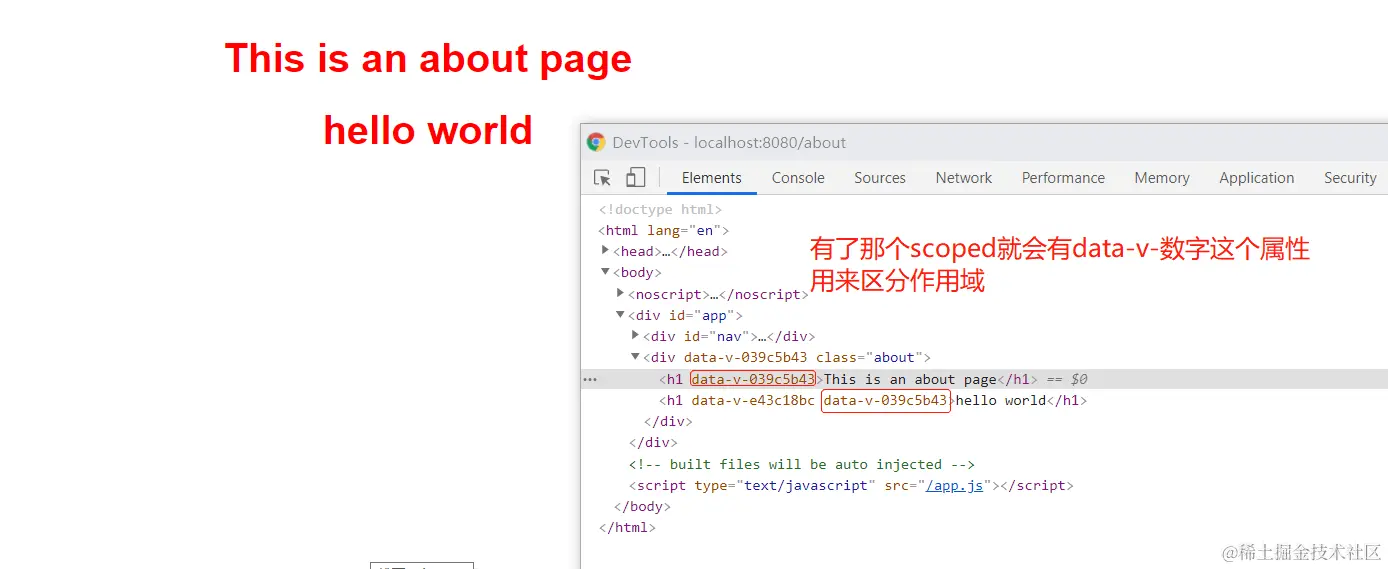
Task: Expand the head element node
Action: [x=605, y=251]
